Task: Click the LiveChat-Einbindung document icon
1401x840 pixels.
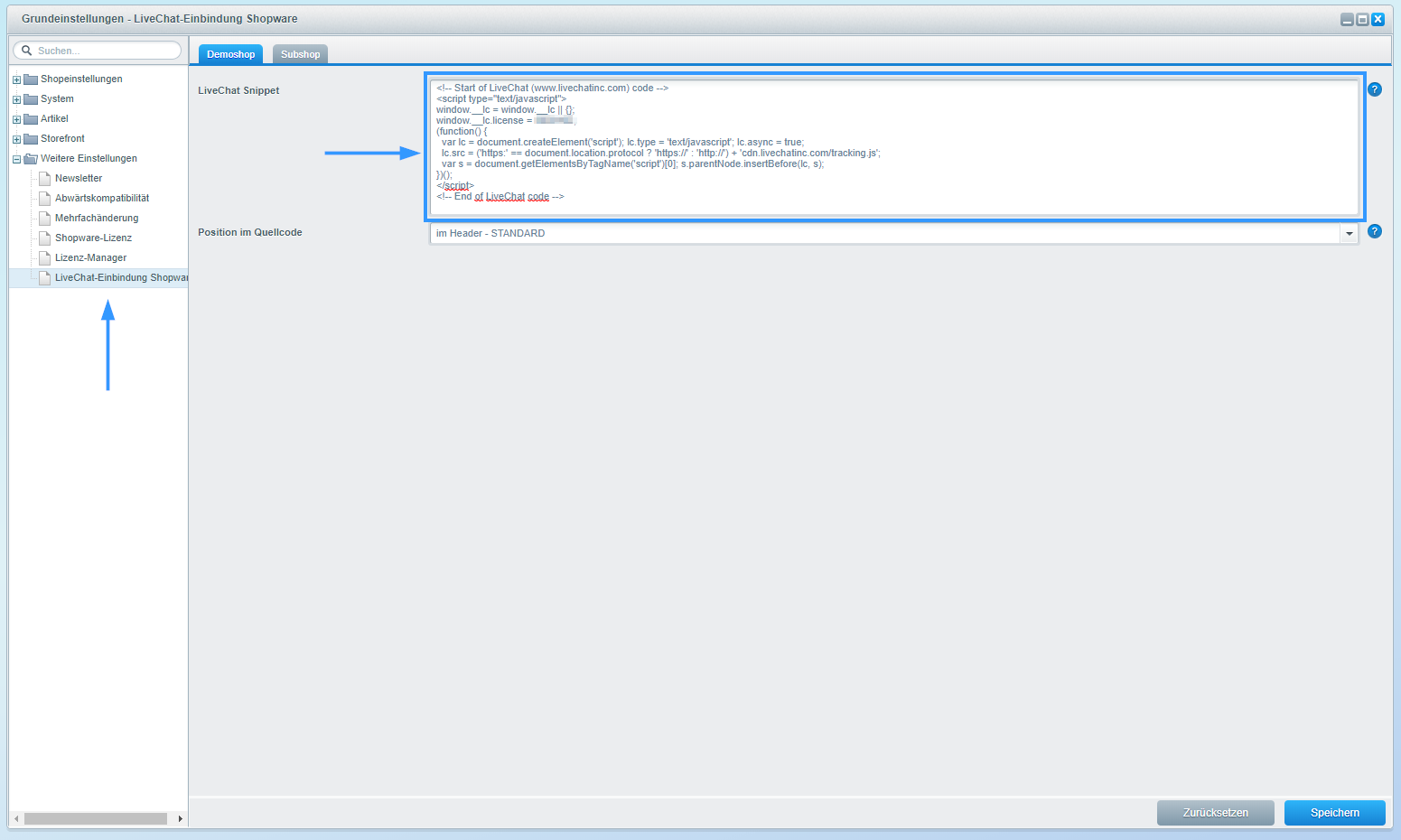Action: pos(44,277)
